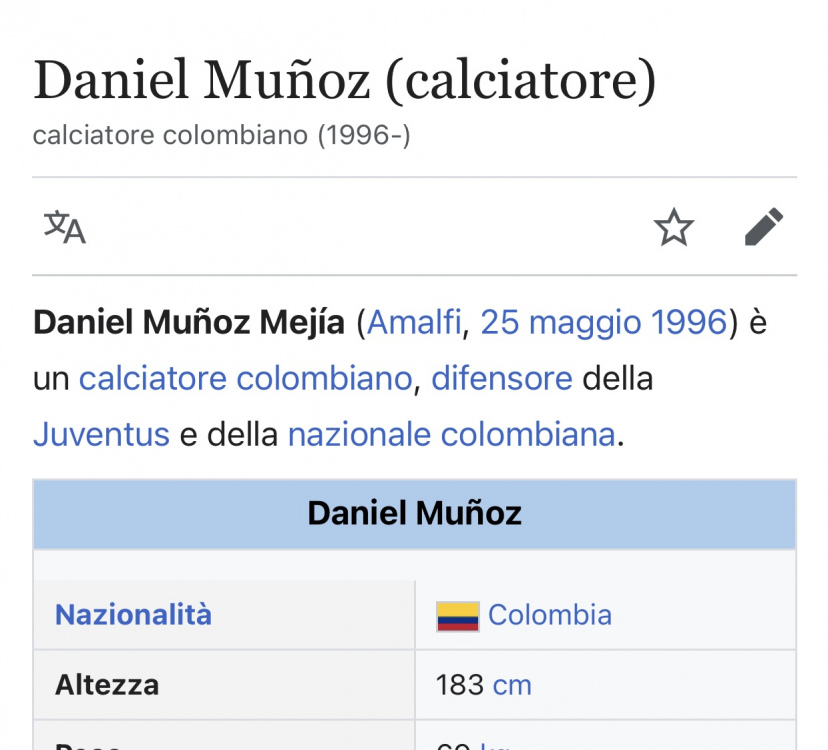The width and height of the screenshot is (828, 750).
Task: Open the difensore link
Action: point(502,378)
